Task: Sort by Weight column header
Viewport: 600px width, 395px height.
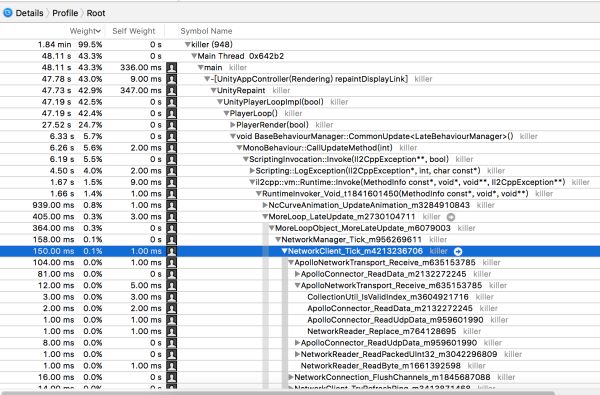Action: [x=85, y=31]
